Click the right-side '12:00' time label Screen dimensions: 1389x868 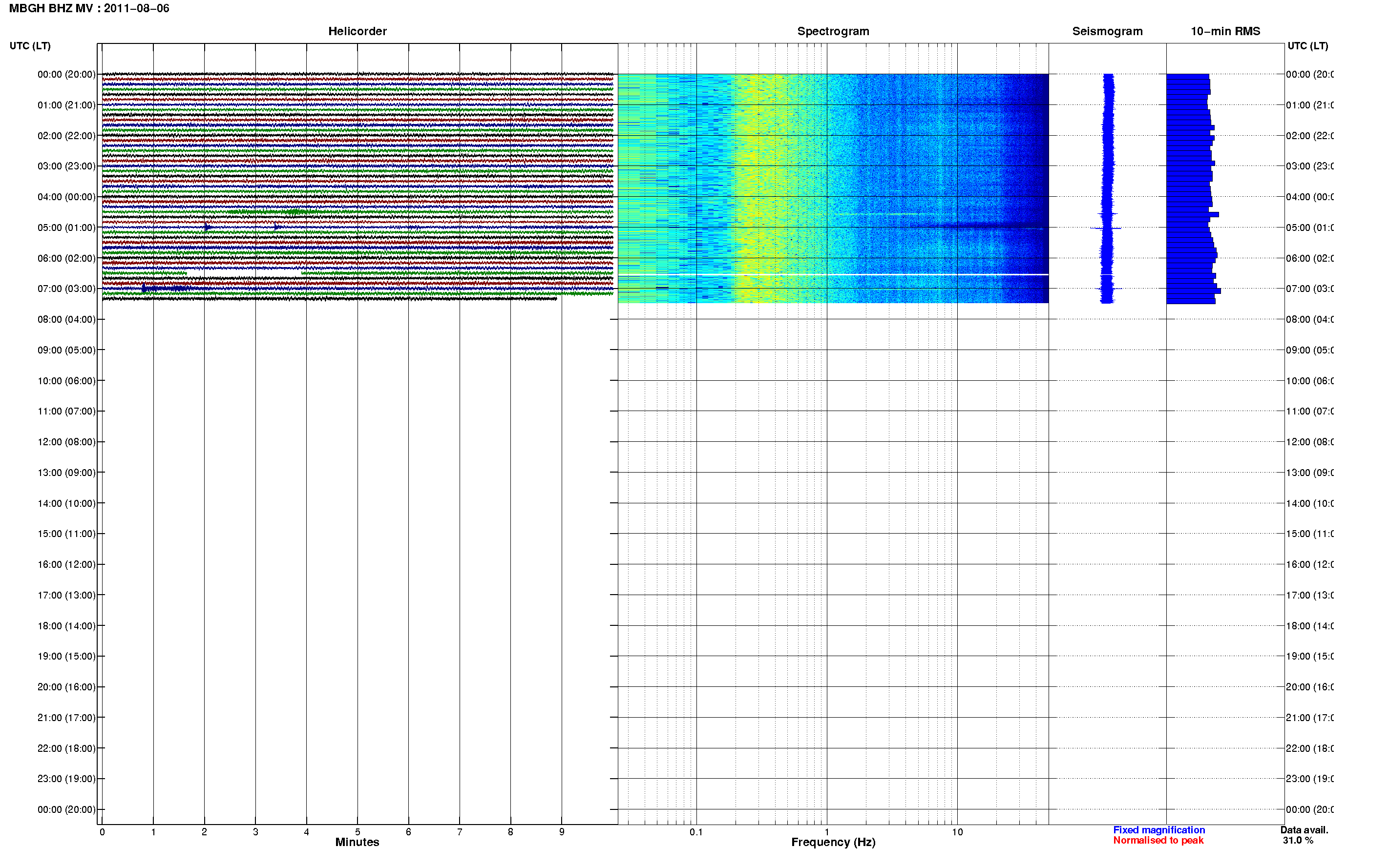[1309, 442]
